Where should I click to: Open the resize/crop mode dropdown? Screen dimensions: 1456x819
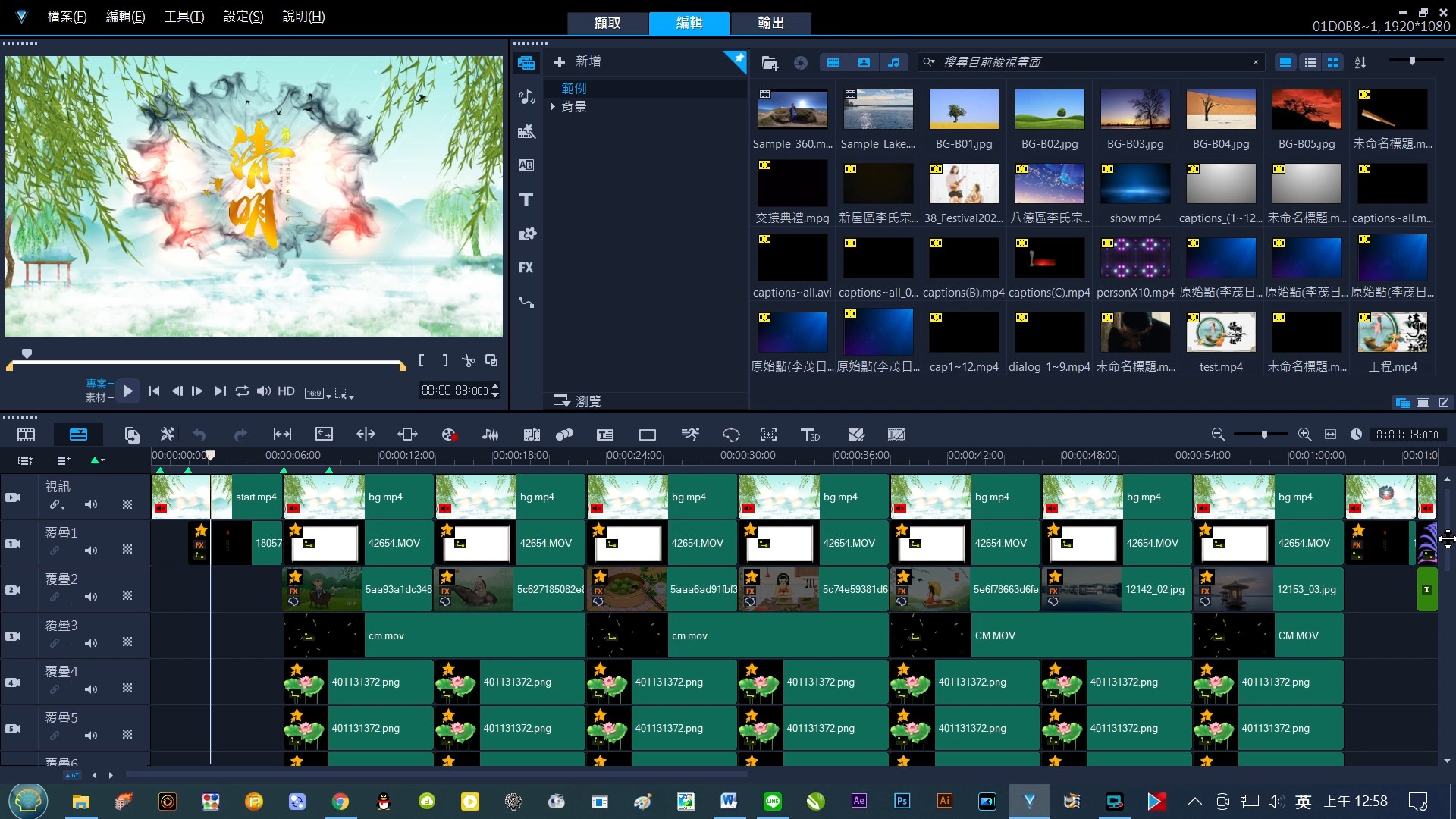coord(344,393)
